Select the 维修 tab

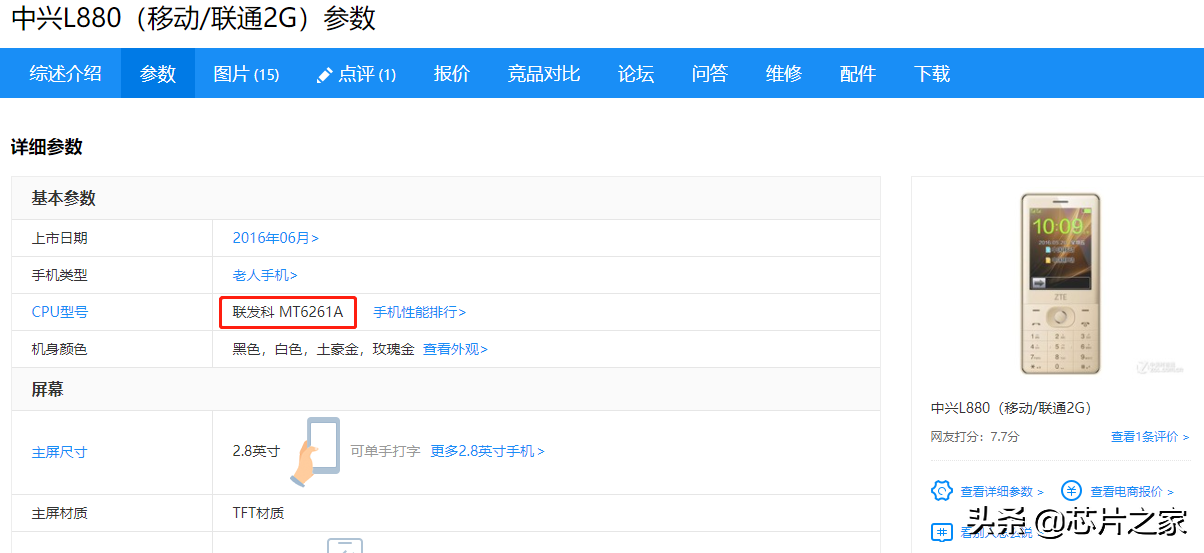(x=784, y=73)
